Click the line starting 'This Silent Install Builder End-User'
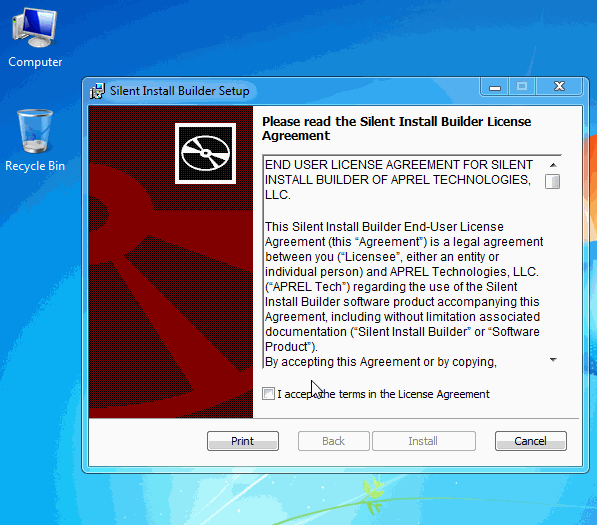The image size is (597, 525). pos(384,227)
